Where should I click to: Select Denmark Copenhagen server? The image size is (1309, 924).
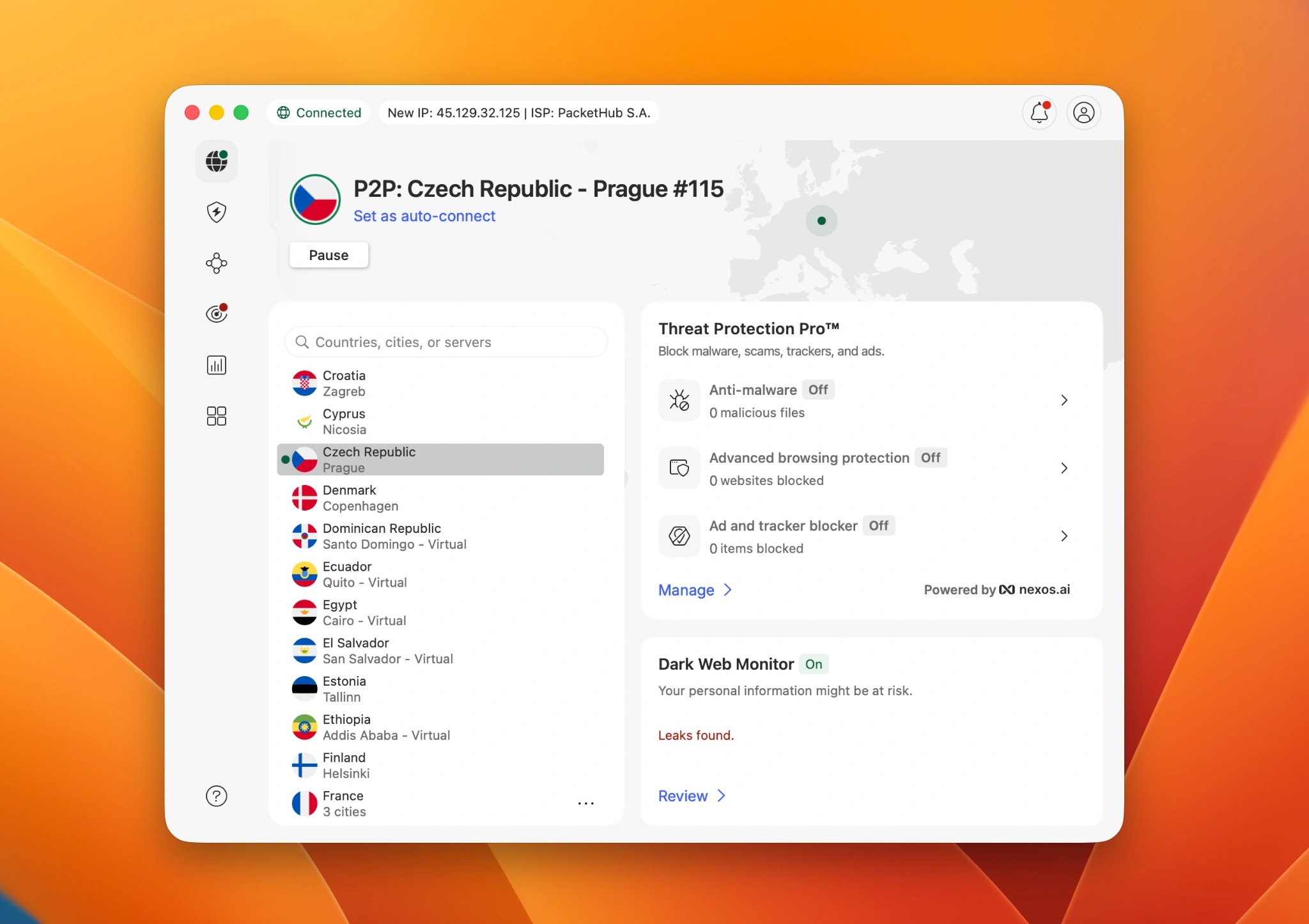[439, 497]
